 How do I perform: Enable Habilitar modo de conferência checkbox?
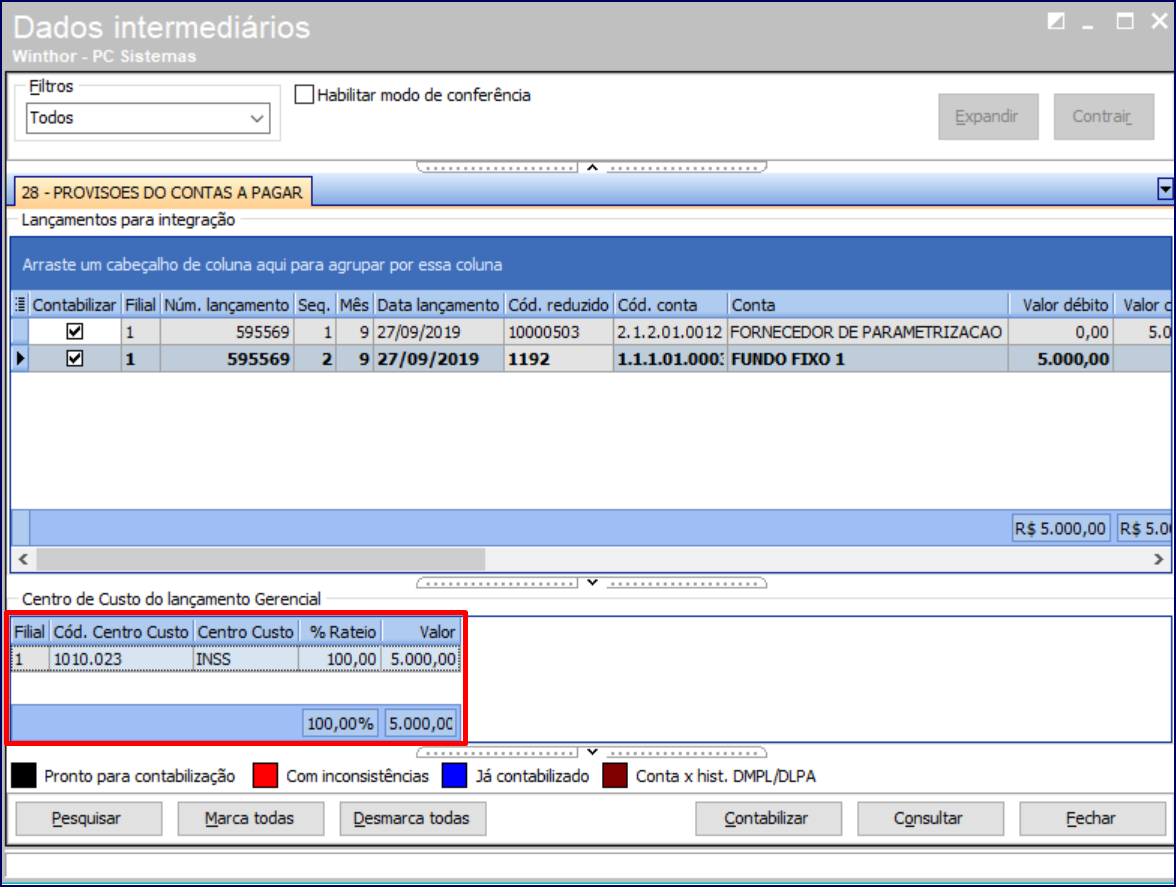pos(304,94)
